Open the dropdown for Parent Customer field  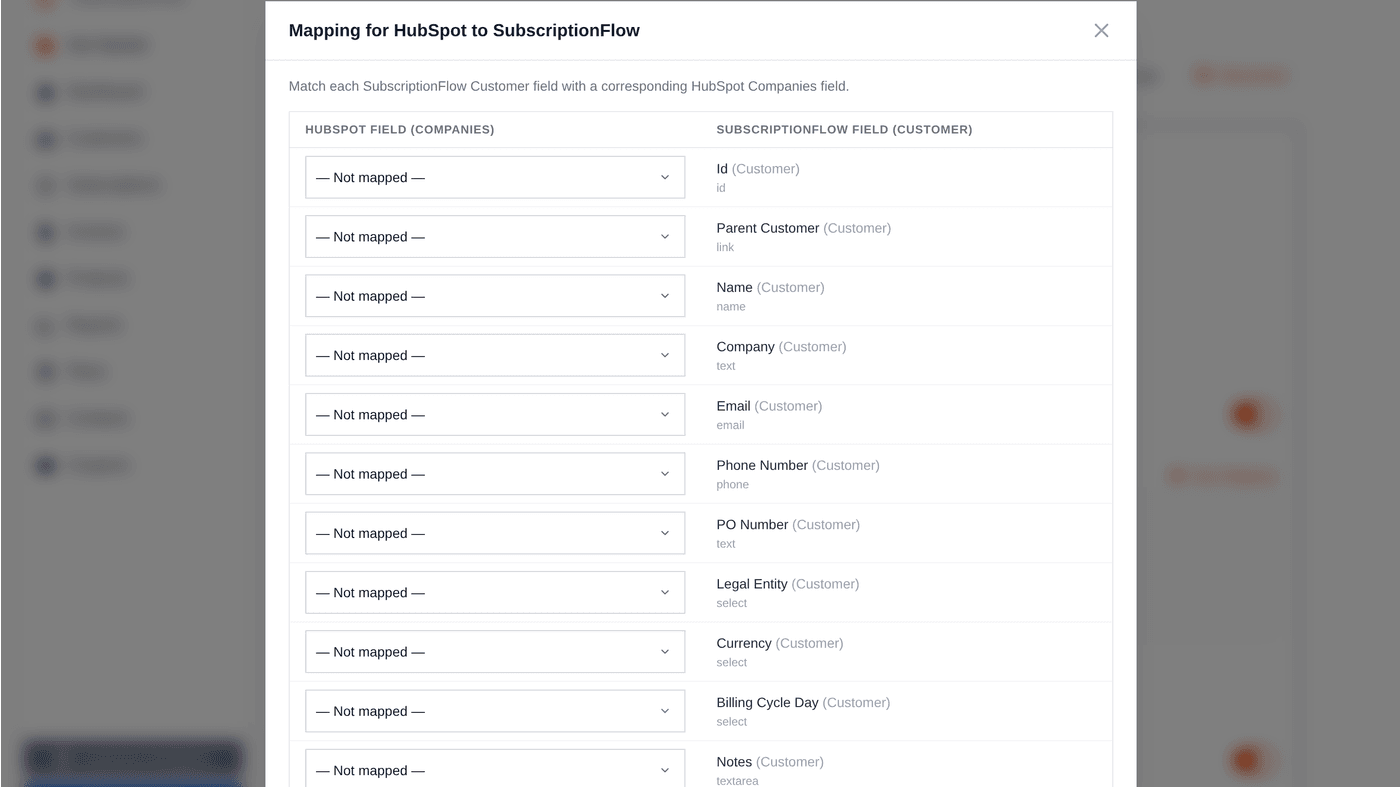tap(495, 237)
